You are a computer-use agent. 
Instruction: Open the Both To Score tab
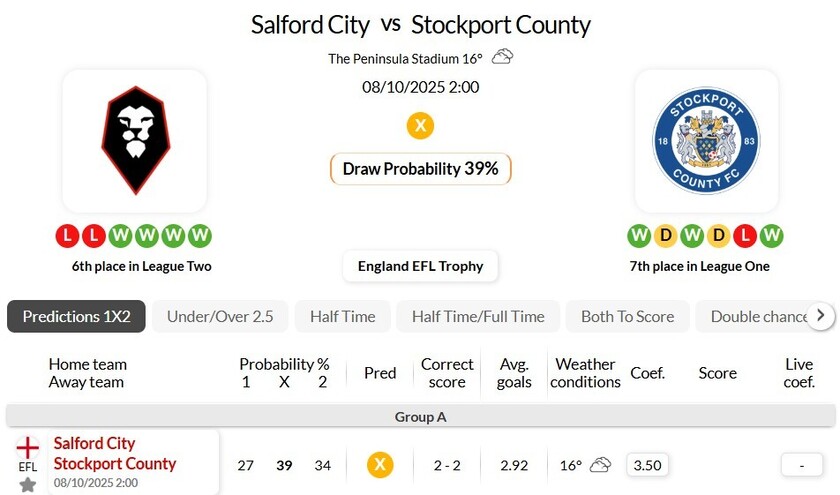pyautogui.click(x=627, y=316)
